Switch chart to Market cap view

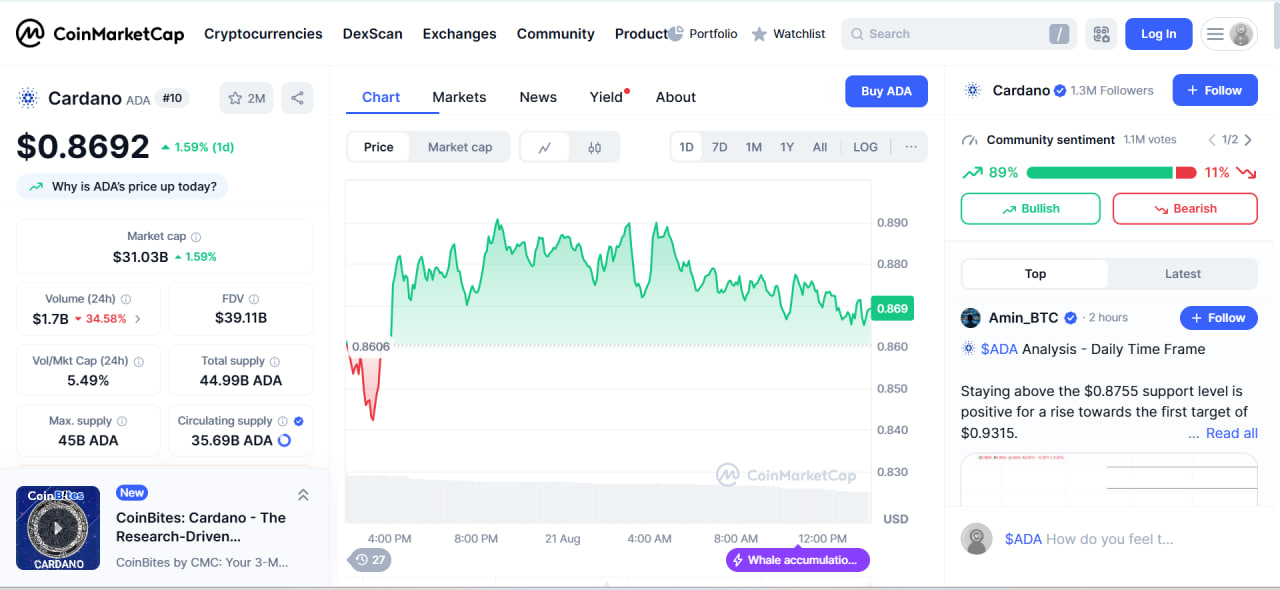click(x=460, y=147)
